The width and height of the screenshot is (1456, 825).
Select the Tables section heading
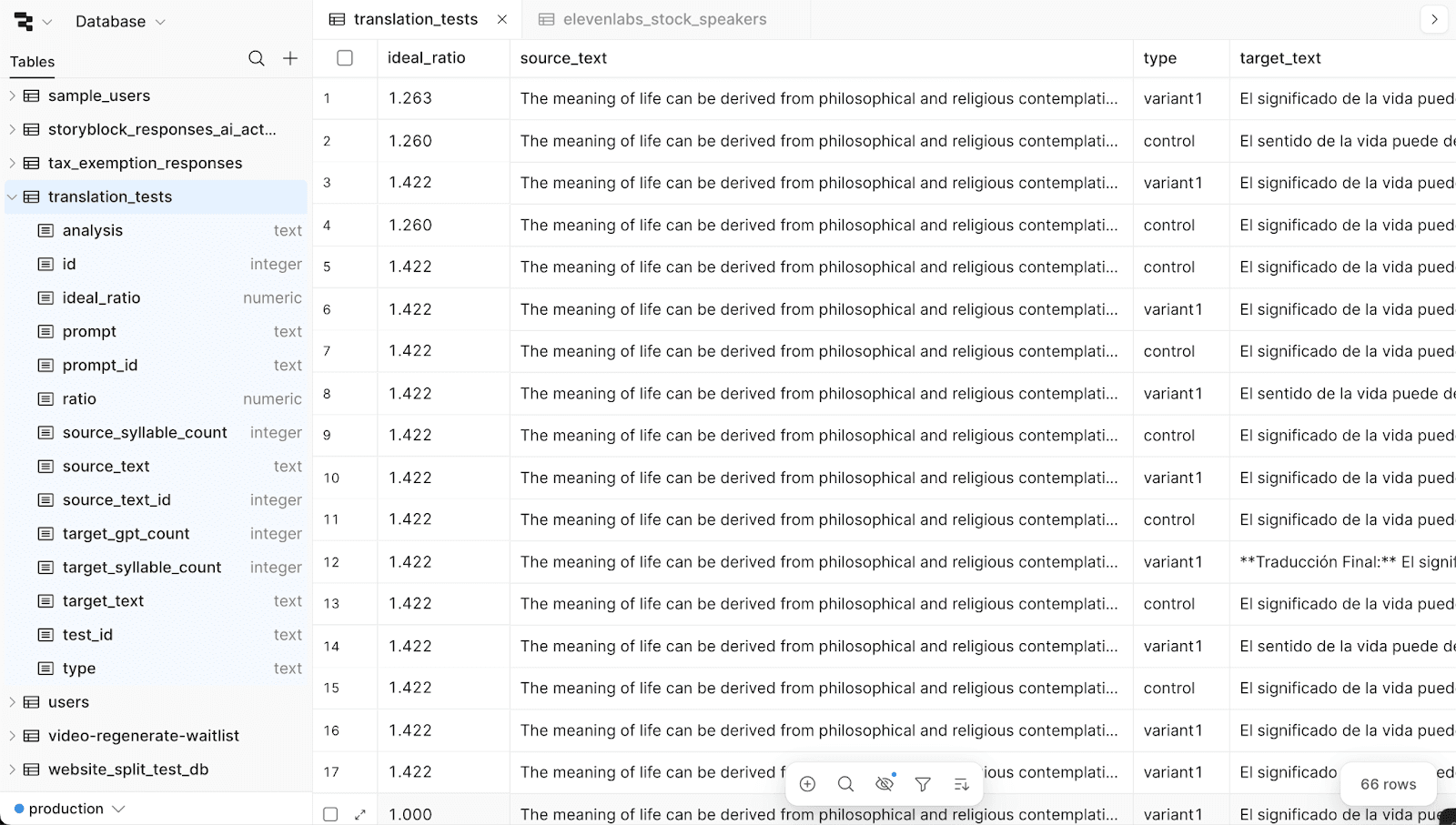pyautogui.click(x=32, y=62)
